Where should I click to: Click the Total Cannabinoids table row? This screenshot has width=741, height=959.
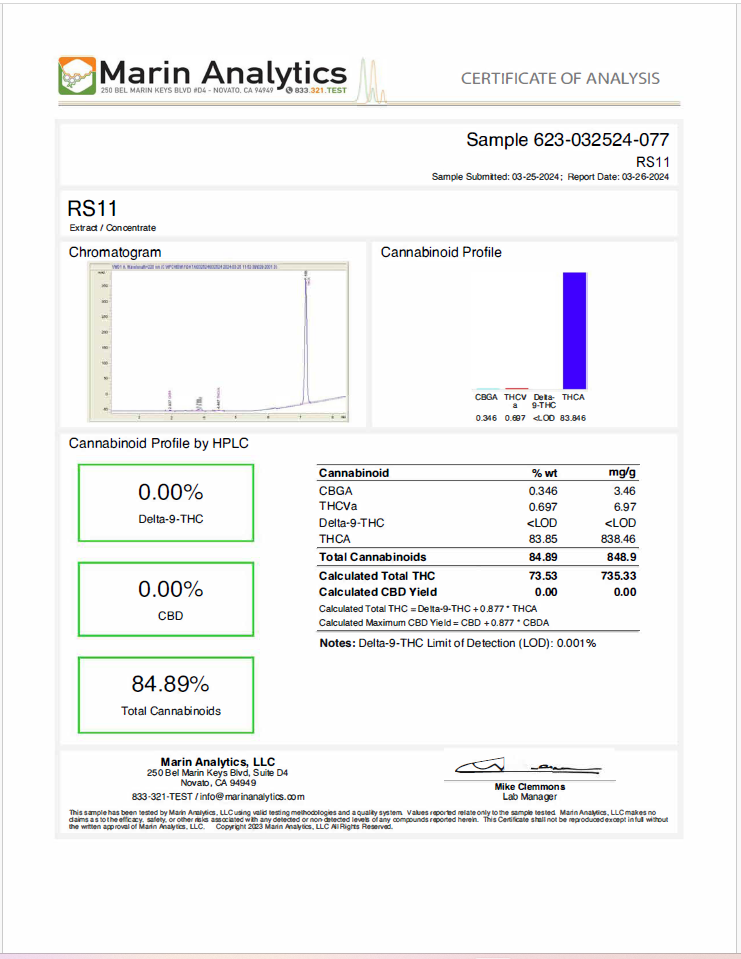[477, 557]
